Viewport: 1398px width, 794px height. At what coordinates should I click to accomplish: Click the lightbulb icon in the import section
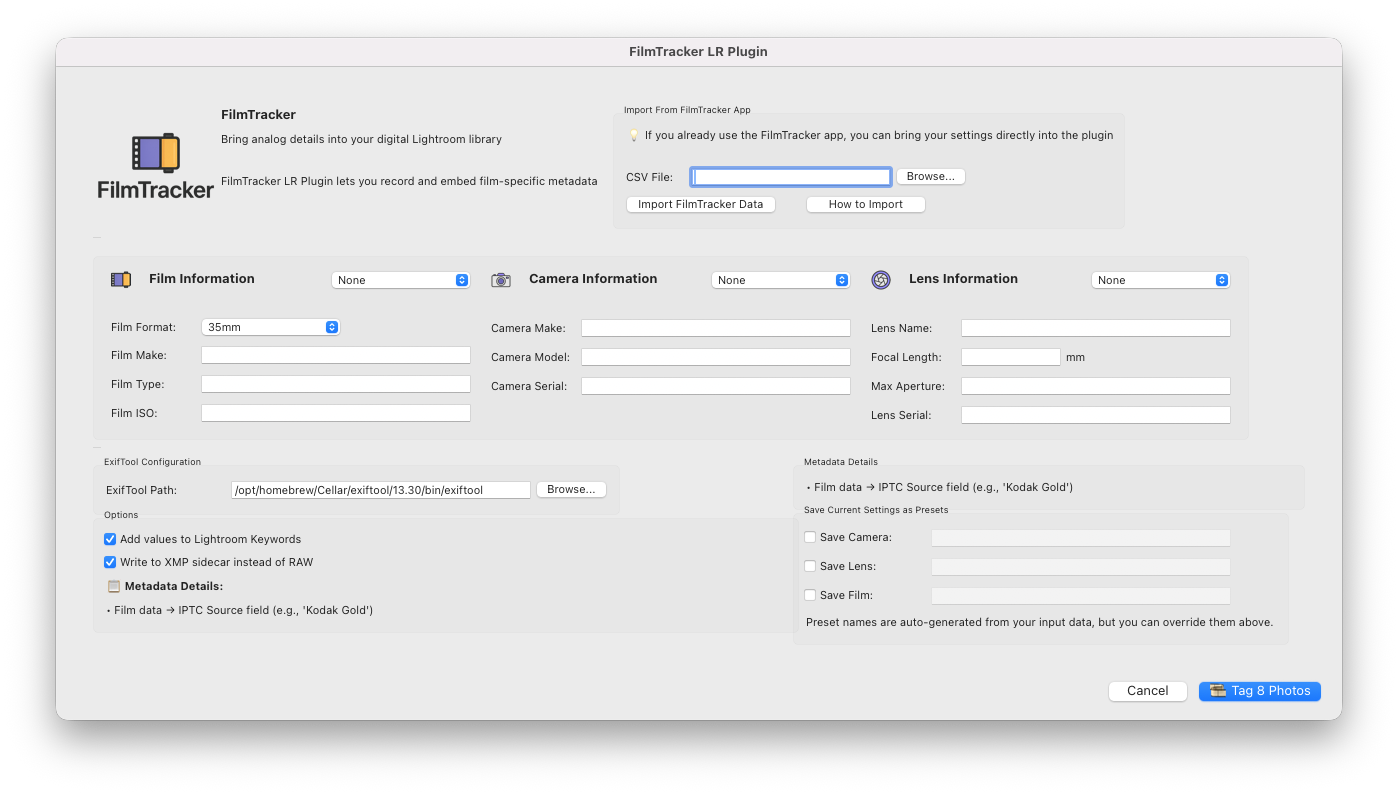tap(633, 134)
